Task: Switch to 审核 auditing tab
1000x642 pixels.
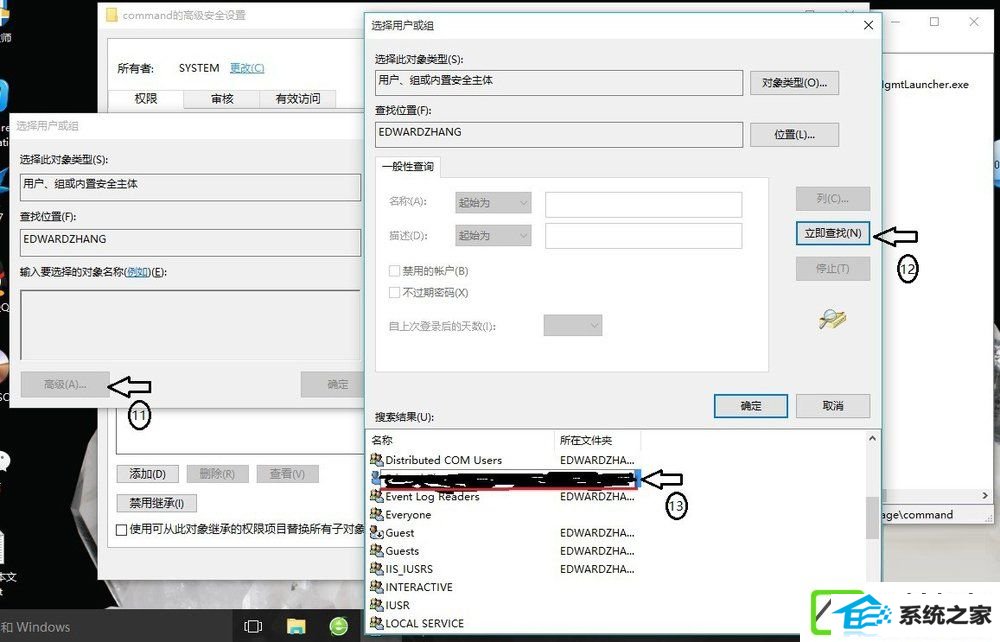Action: [x=222, y=99]
